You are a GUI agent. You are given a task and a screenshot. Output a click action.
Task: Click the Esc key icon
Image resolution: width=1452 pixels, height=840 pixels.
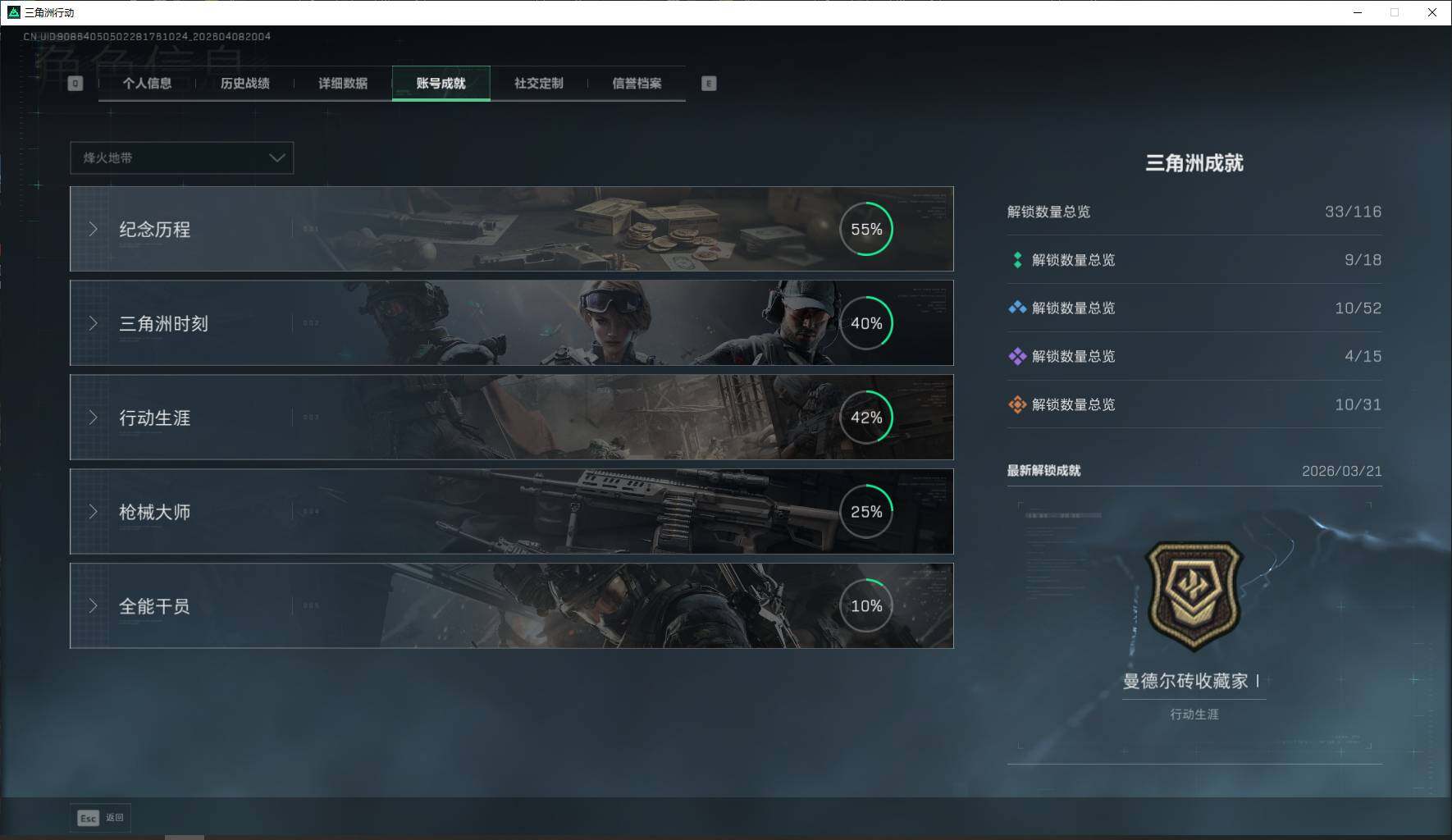coord(88,818)
